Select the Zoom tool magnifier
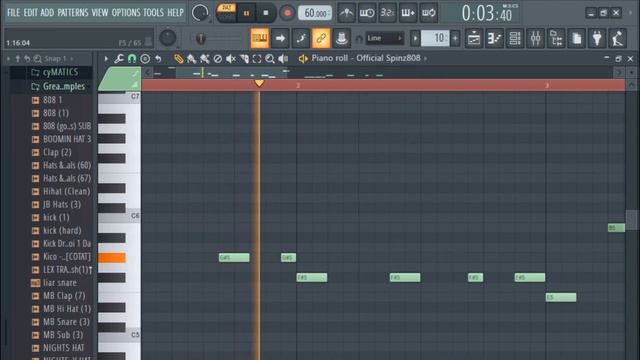The height and width of the screenshot is (360, 640). (270, 59)
